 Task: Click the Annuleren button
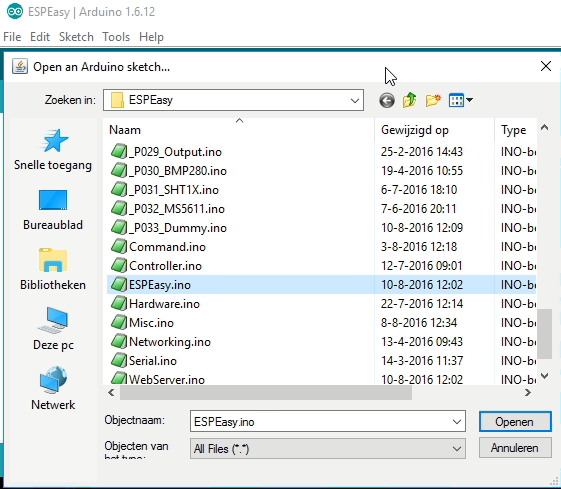click(x=515, y=448)
